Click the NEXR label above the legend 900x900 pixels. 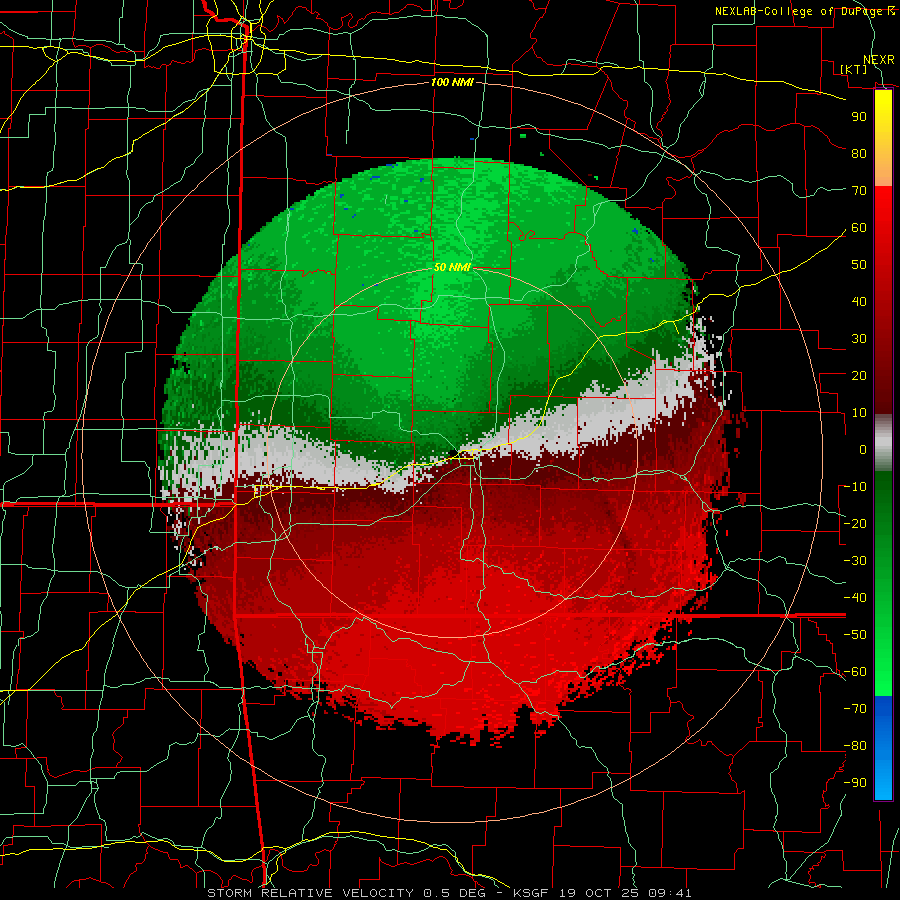click(879, 59)
